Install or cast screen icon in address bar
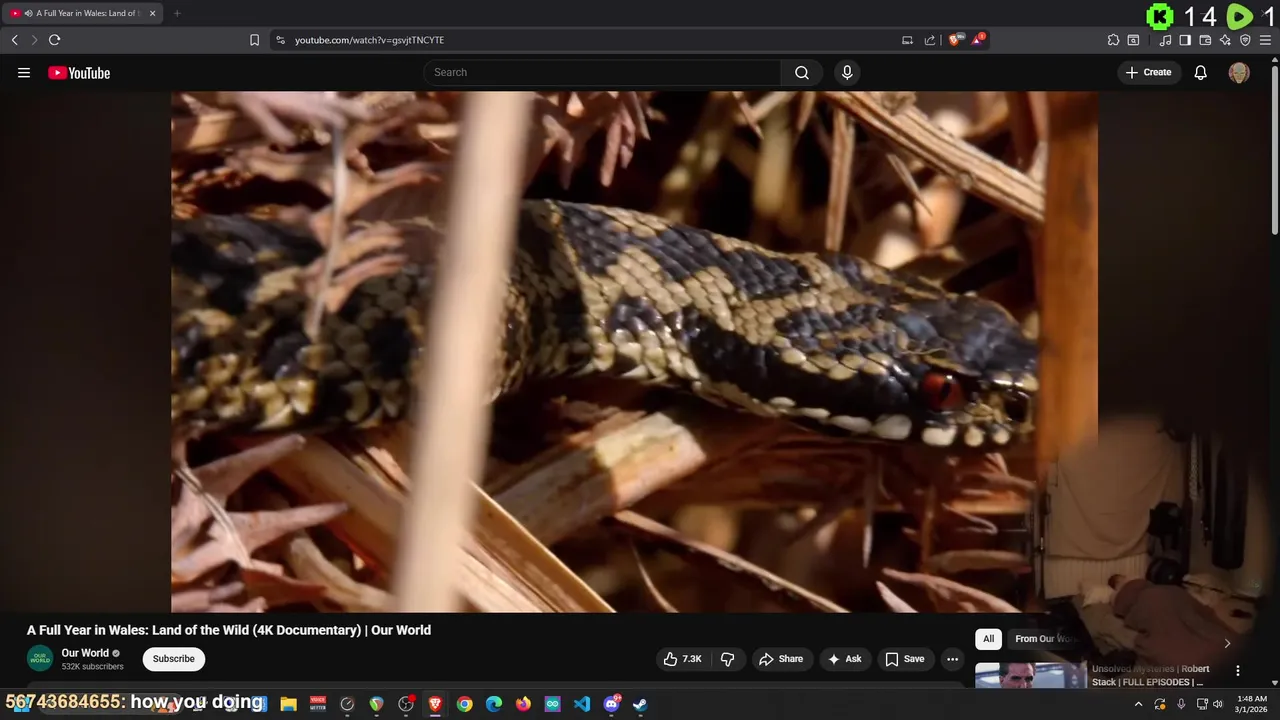 click(907, 40)
